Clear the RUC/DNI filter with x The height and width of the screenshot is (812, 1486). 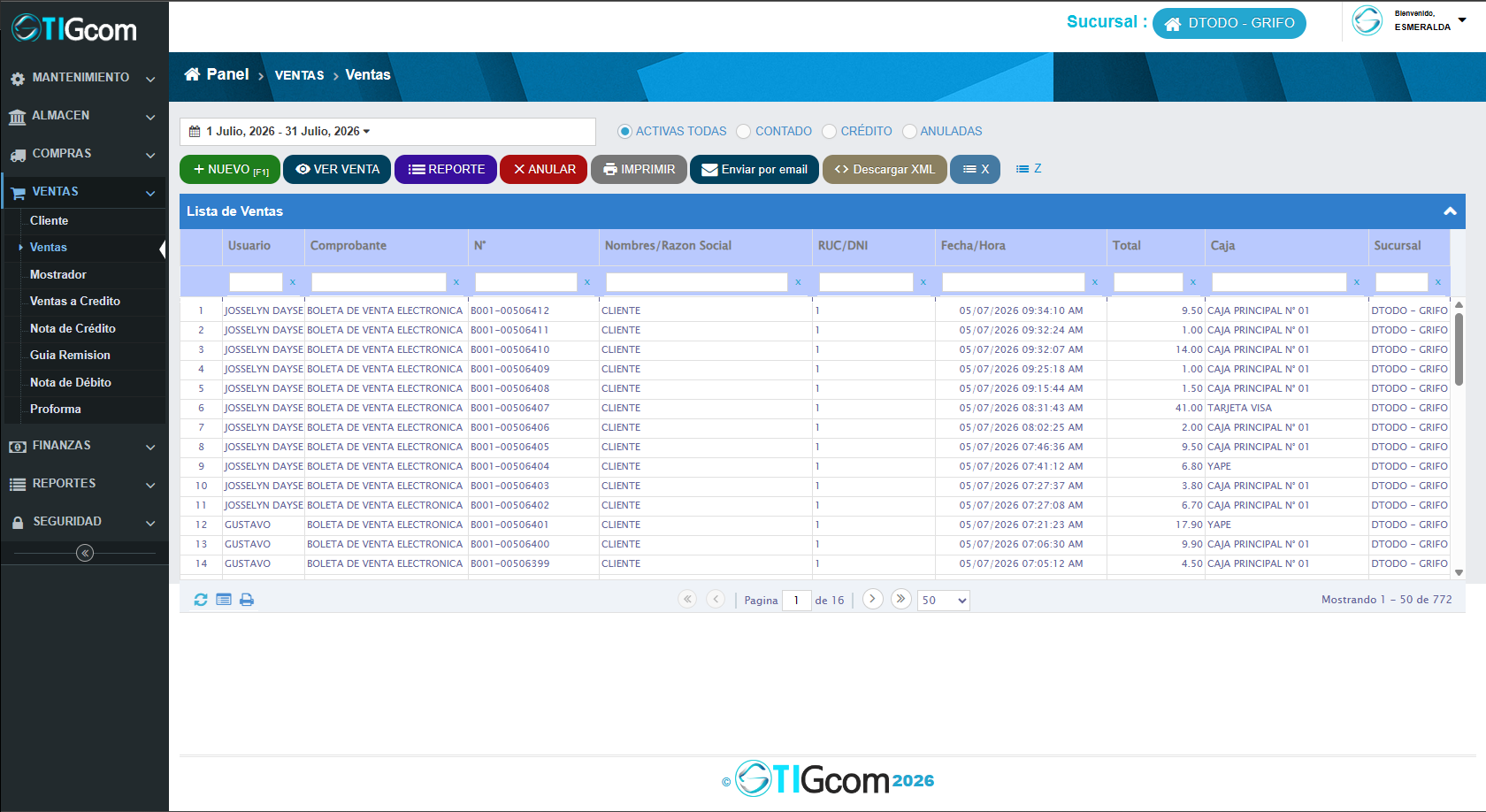click(923, 282)
